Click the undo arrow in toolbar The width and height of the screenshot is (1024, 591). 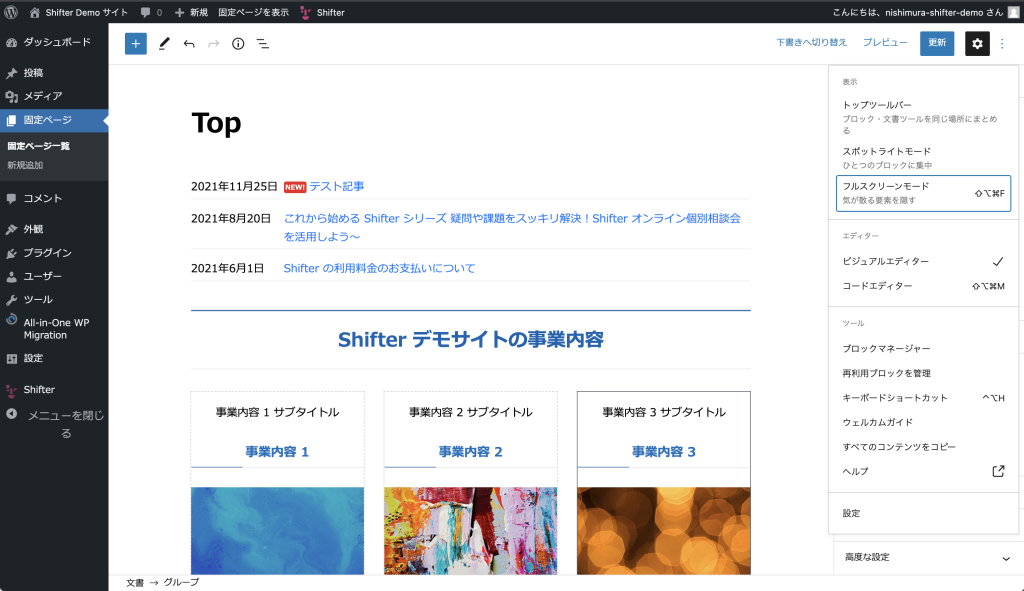(189, 44)
